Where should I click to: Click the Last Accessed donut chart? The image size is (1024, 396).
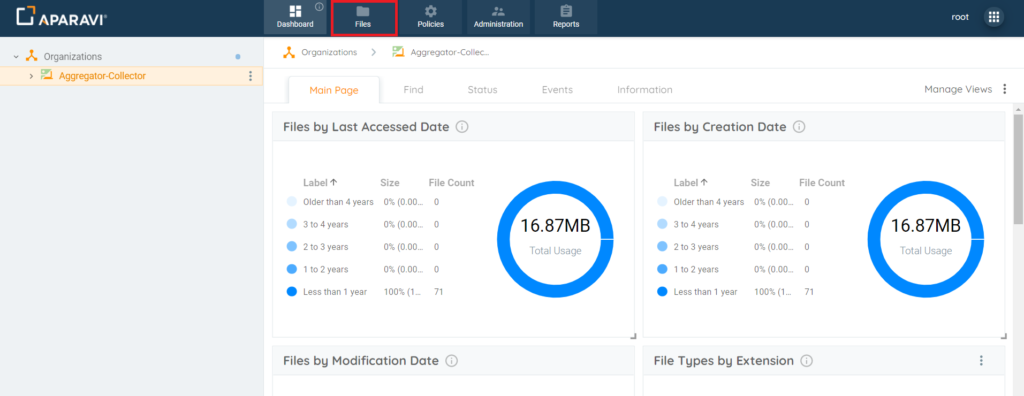pyautogui.click(x=555, y=239)
